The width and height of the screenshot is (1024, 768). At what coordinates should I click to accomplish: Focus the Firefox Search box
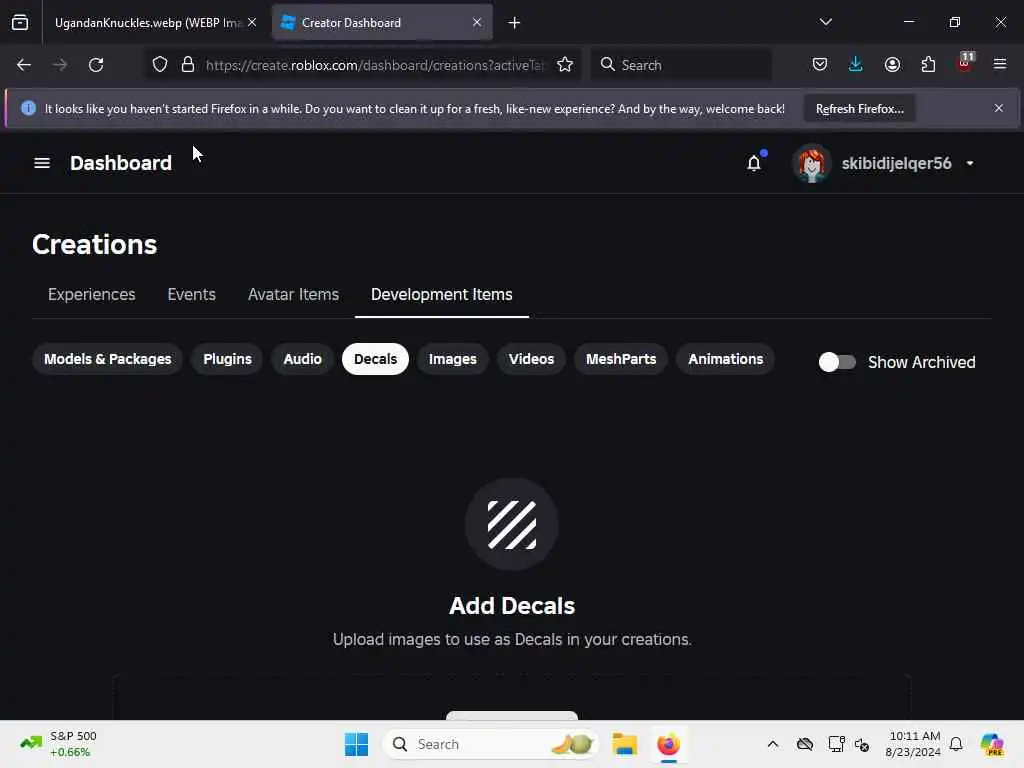point(681,65)
